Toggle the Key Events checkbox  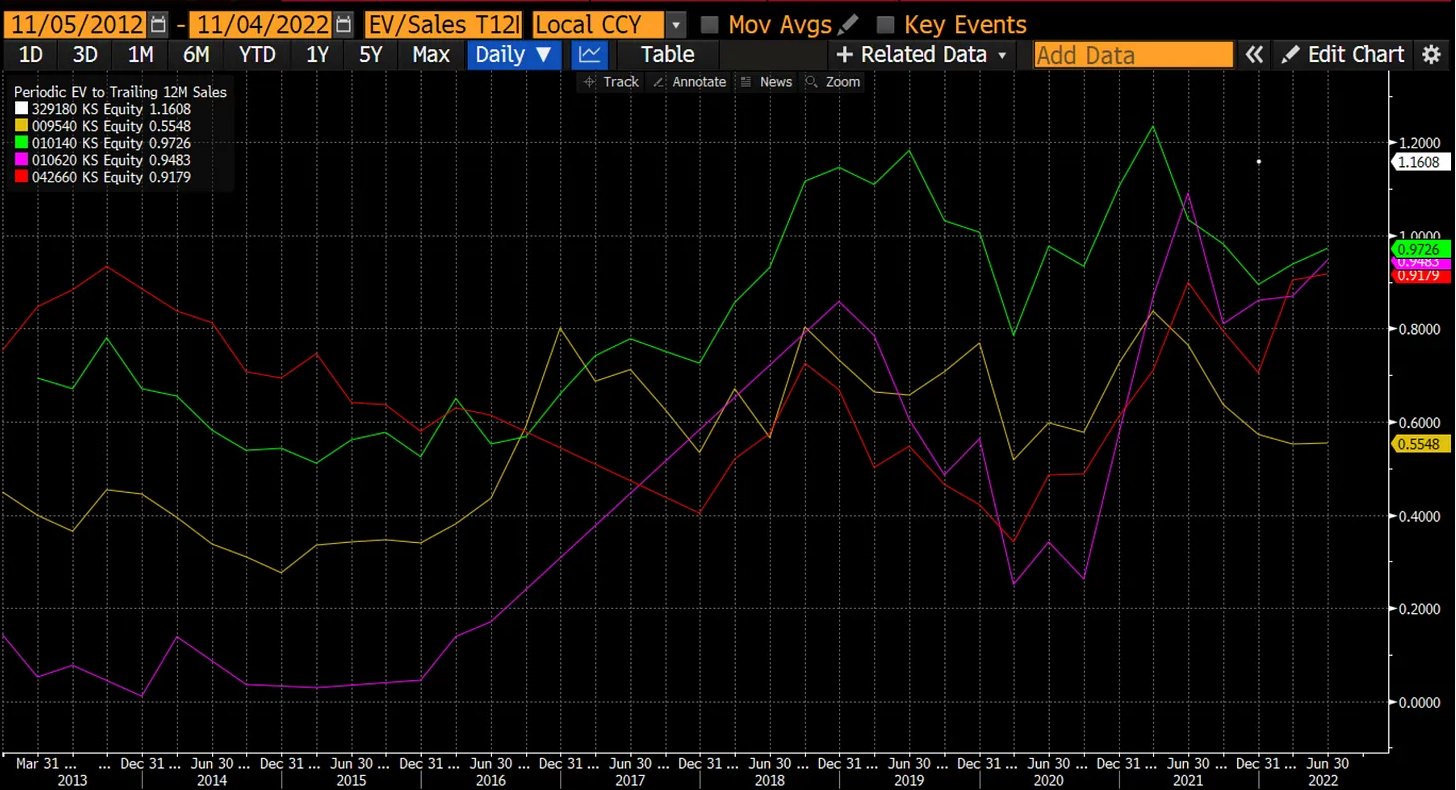click(x=885, y=25)
